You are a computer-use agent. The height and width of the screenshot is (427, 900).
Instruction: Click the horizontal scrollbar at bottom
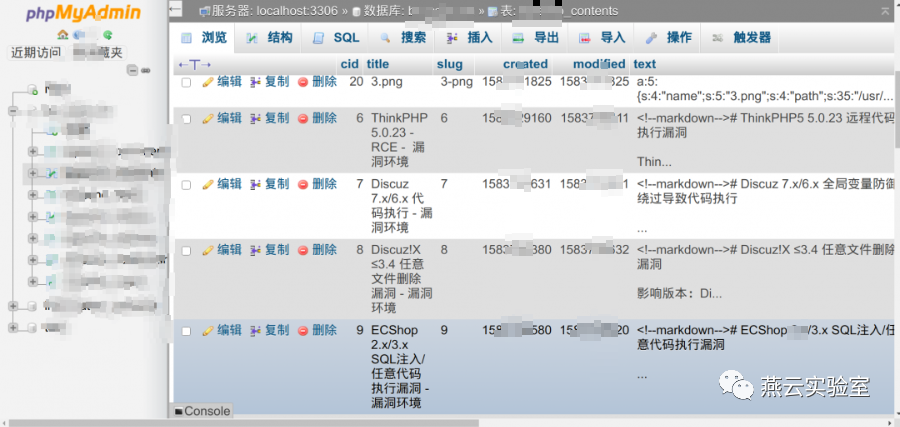244,423
